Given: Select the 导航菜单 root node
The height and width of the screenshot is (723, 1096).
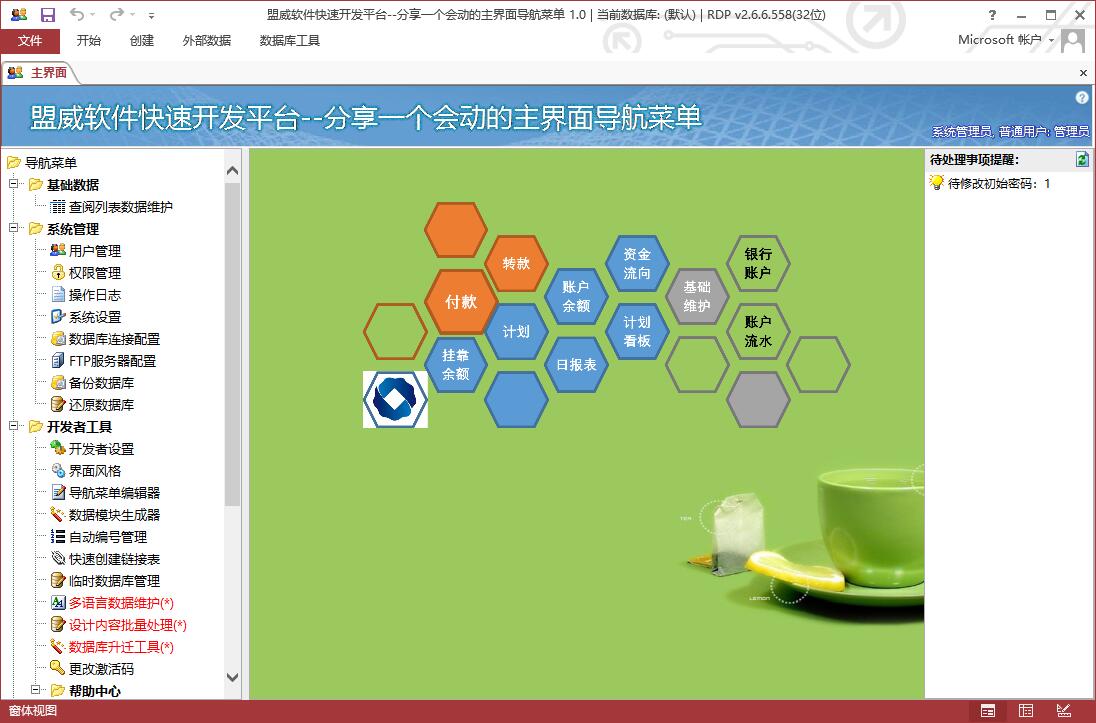Looking at the screenshot, I should pos(50,163).
